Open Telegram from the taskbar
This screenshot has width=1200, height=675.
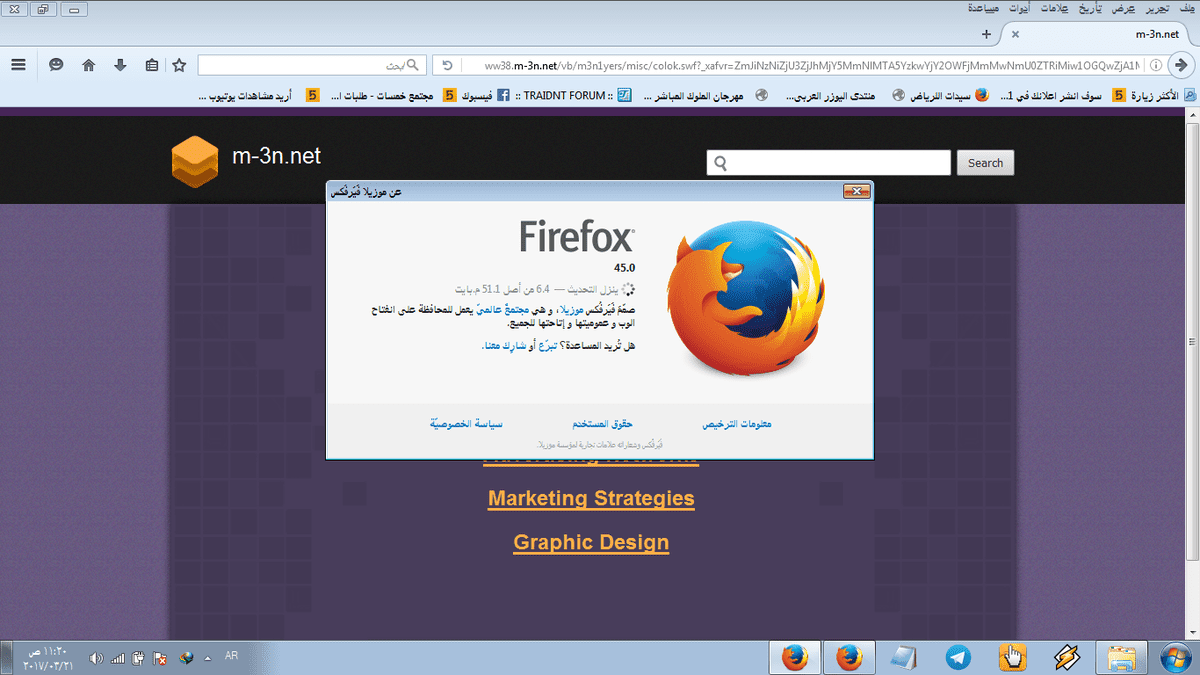point(958,657)
